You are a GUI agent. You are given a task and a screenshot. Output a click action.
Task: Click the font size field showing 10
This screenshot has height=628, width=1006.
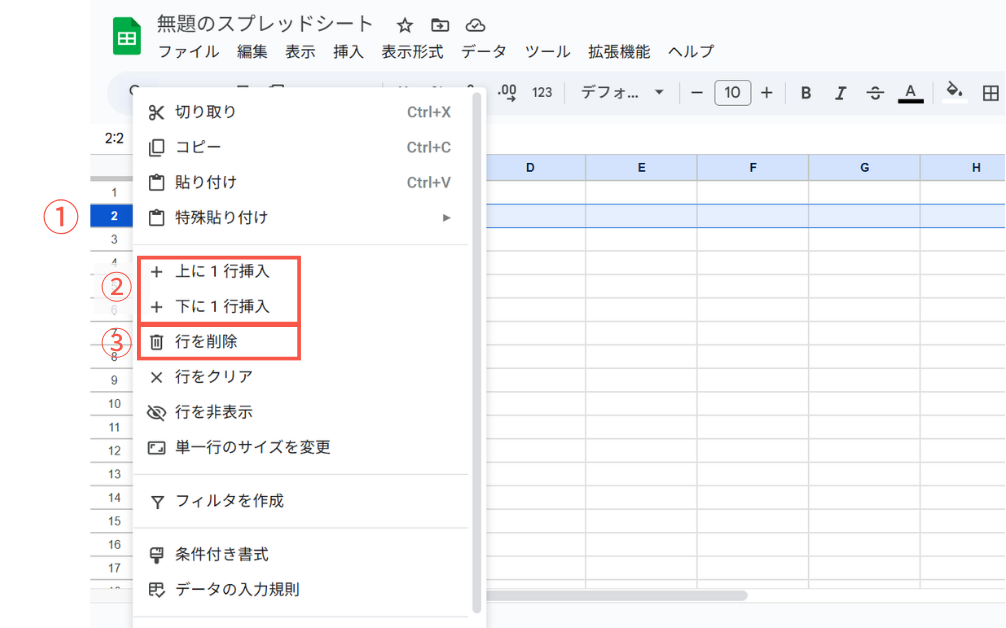point(732,92)
